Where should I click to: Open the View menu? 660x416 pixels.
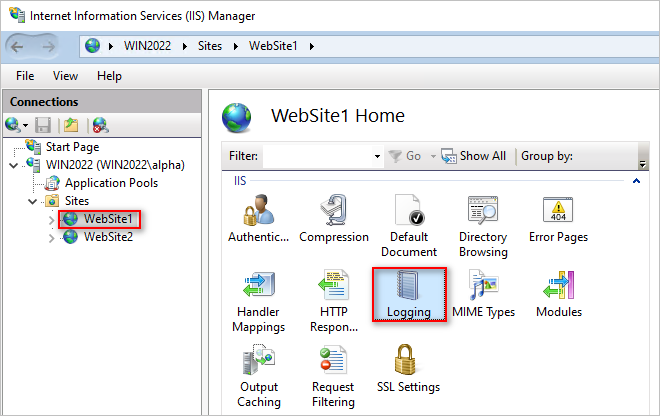point(65,76)
